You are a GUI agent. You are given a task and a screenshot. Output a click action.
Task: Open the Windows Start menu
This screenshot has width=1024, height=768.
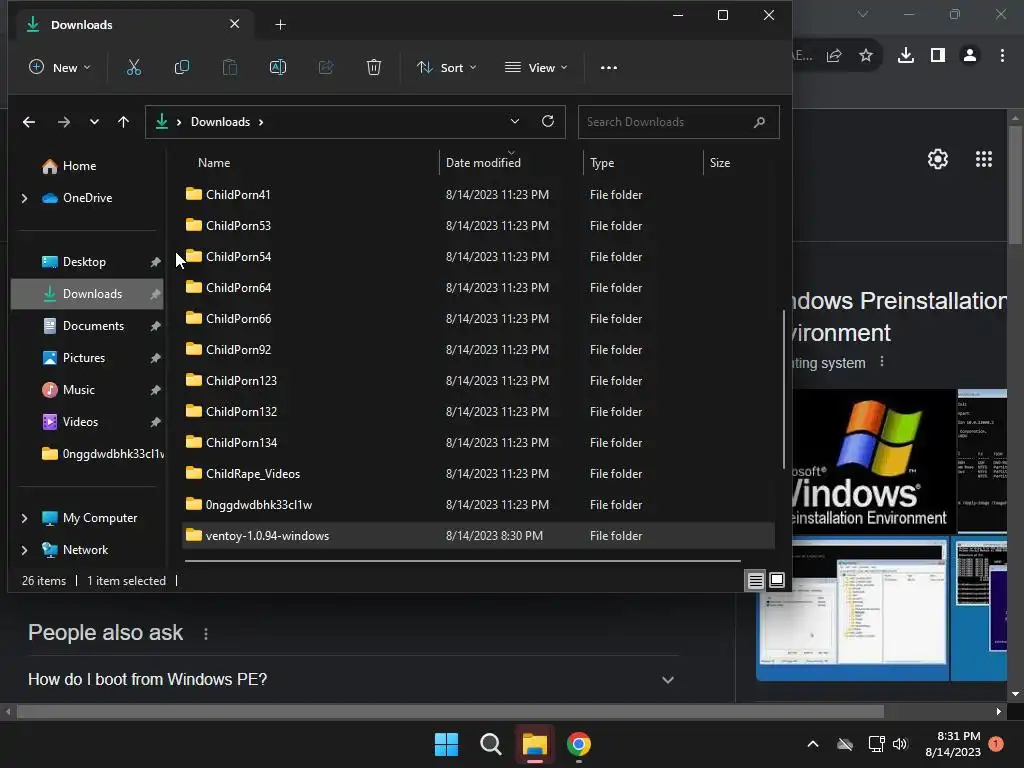click(x=447, y=744)
